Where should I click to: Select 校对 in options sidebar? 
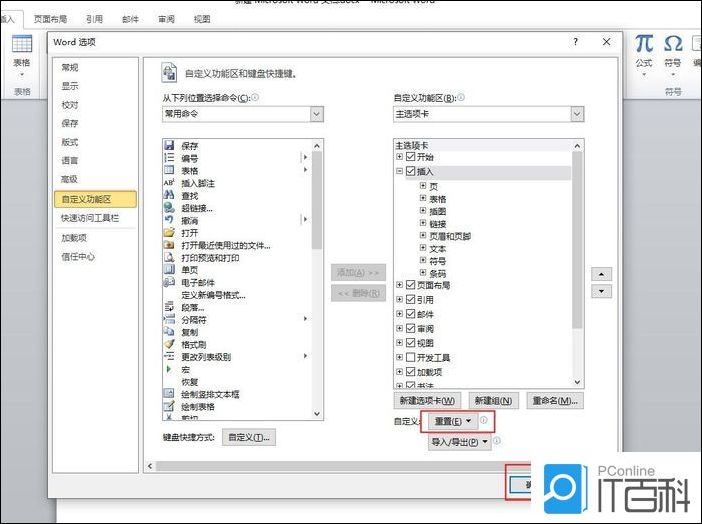point(70,105)
